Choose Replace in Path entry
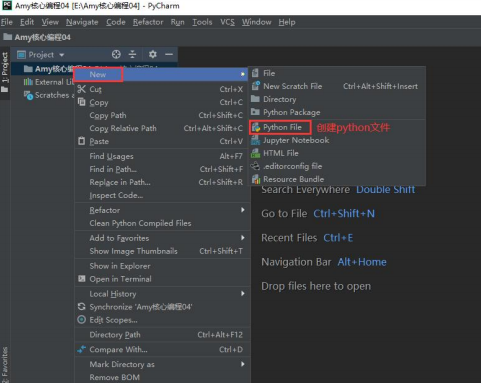The image size is (481, 383). [162, 182]
